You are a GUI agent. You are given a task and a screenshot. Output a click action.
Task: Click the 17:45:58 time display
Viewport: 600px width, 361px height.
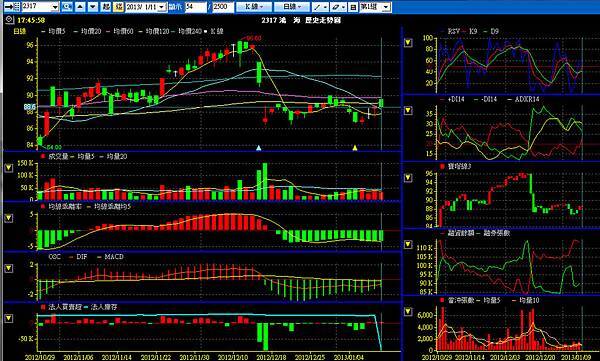coord(31,20)
